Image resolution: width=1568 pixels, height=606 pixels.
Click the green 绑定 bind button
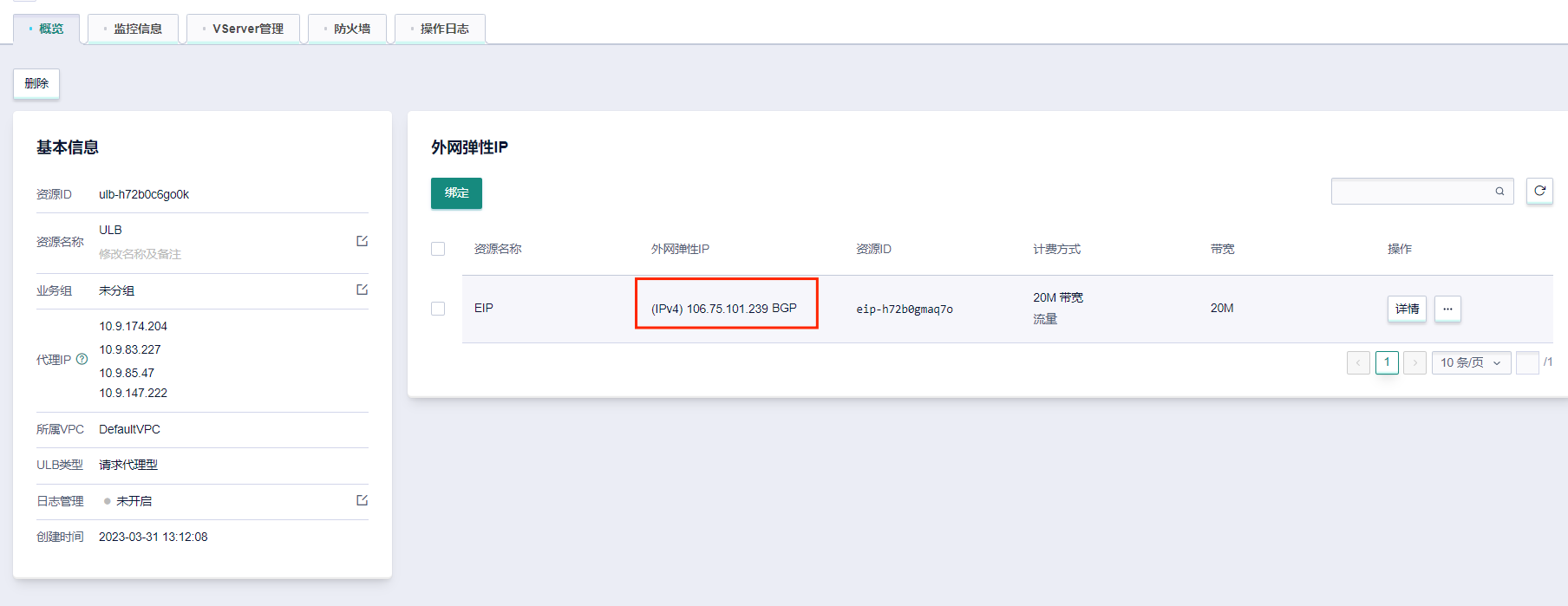tap(456, 192)
